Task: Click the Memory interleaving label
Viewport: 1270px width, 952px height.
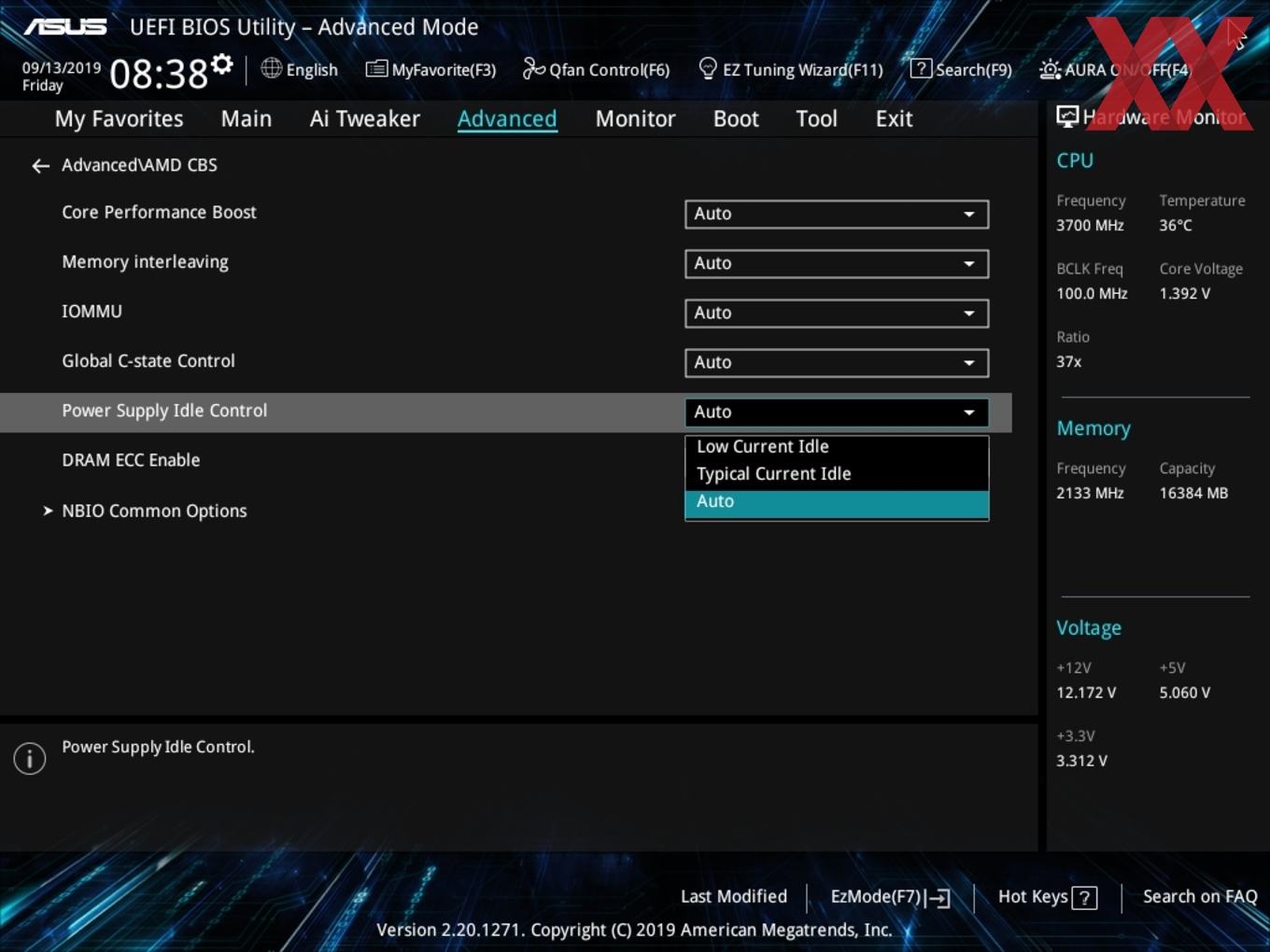Action: pos(145,262)
